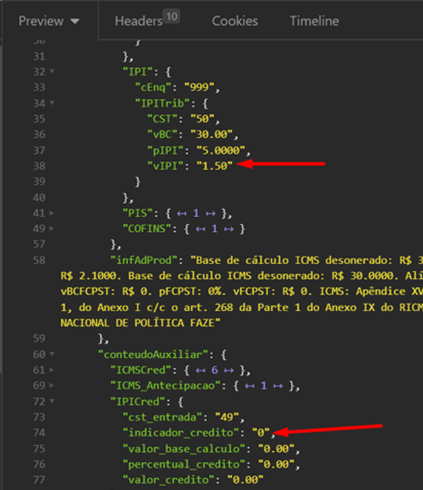Switch to the Cookies tab
Image resolution: width=423 pixels, height=490 pixels.
235,21
